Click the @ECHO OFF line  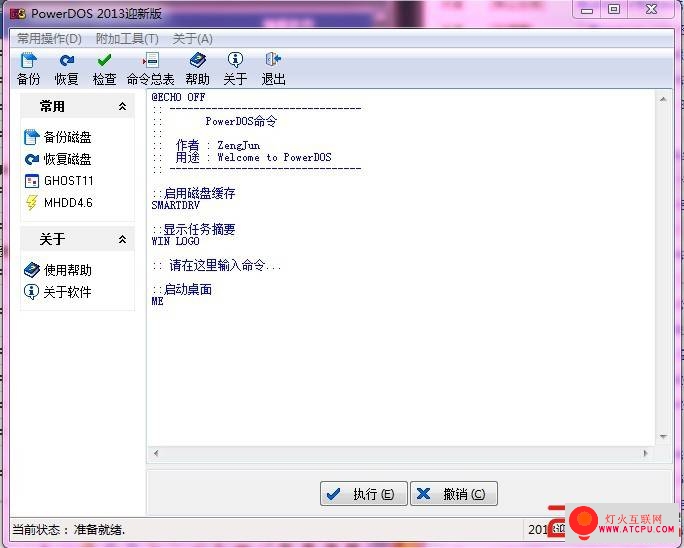[178, 97]
